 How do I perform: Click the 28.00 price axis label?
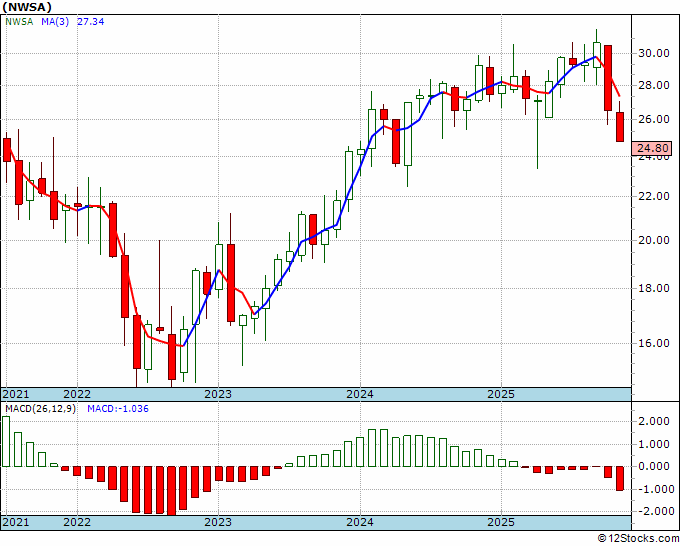coord(654,85)
